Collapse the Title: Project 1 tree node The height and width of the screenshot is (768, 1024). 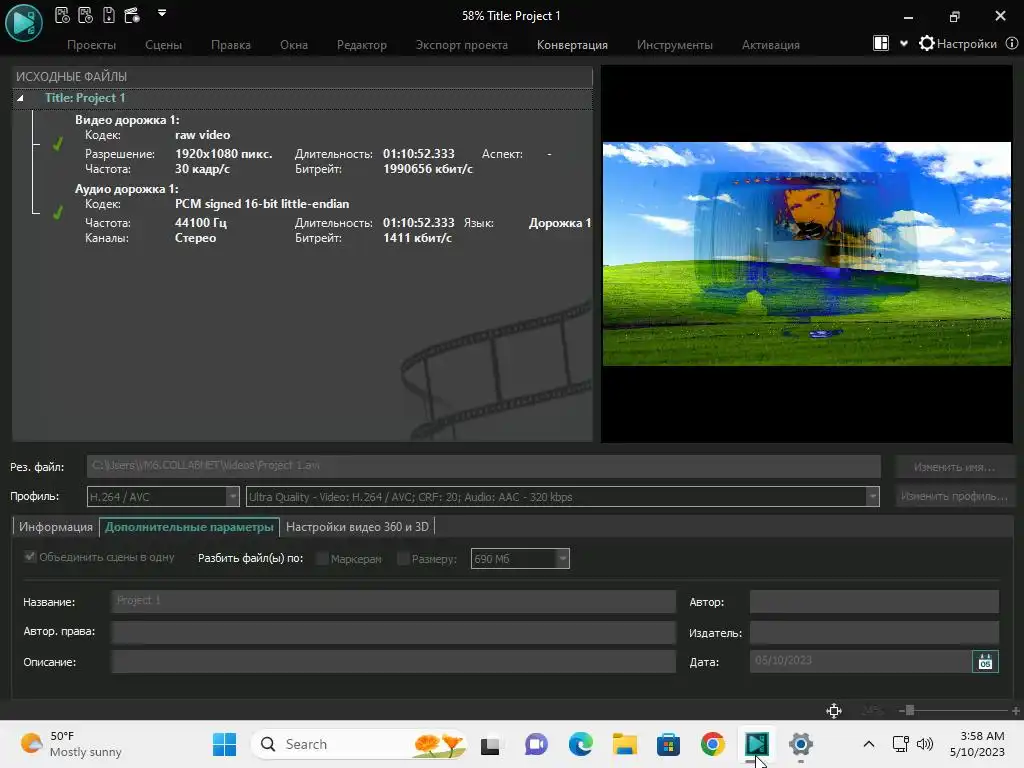[x=20, y=98]
